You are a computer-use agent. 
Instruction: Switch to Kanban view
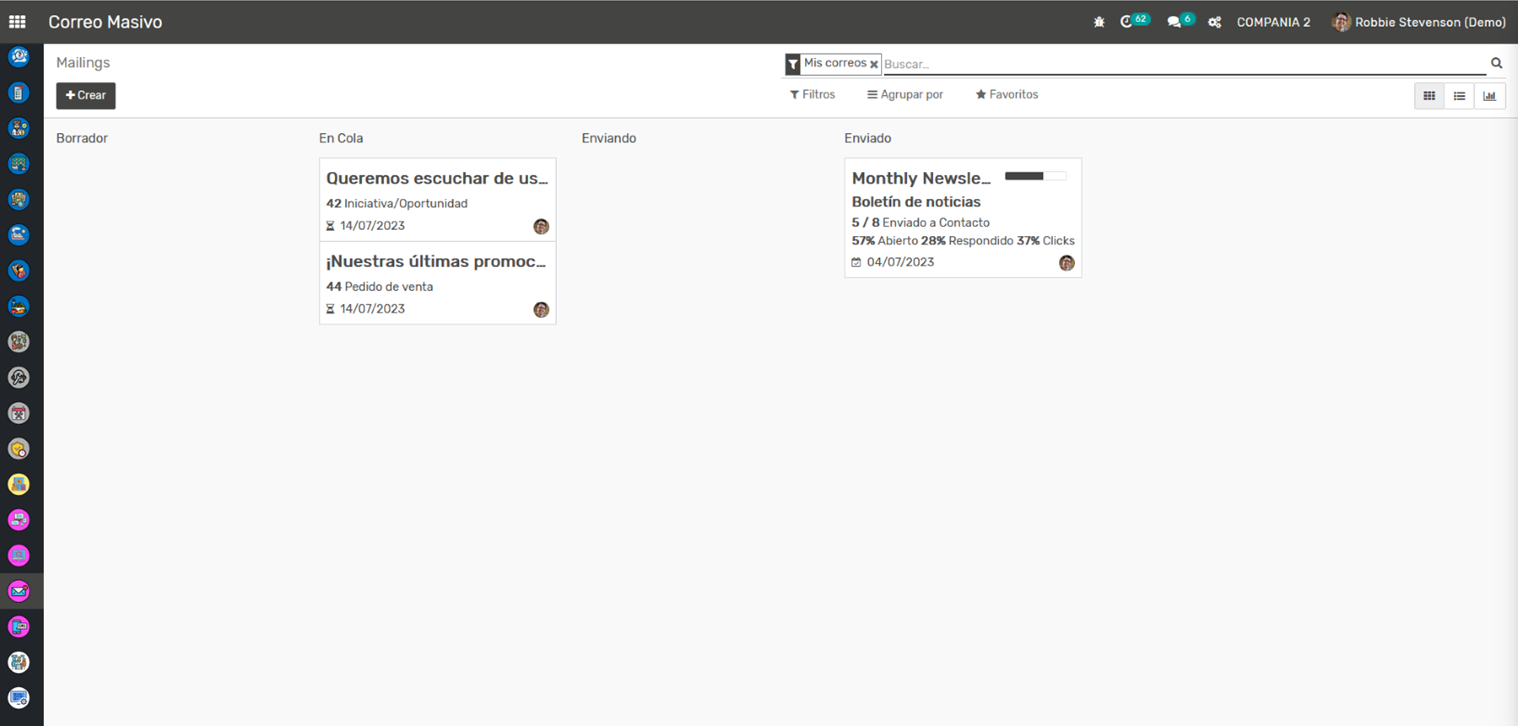(x=1429, y=96)
